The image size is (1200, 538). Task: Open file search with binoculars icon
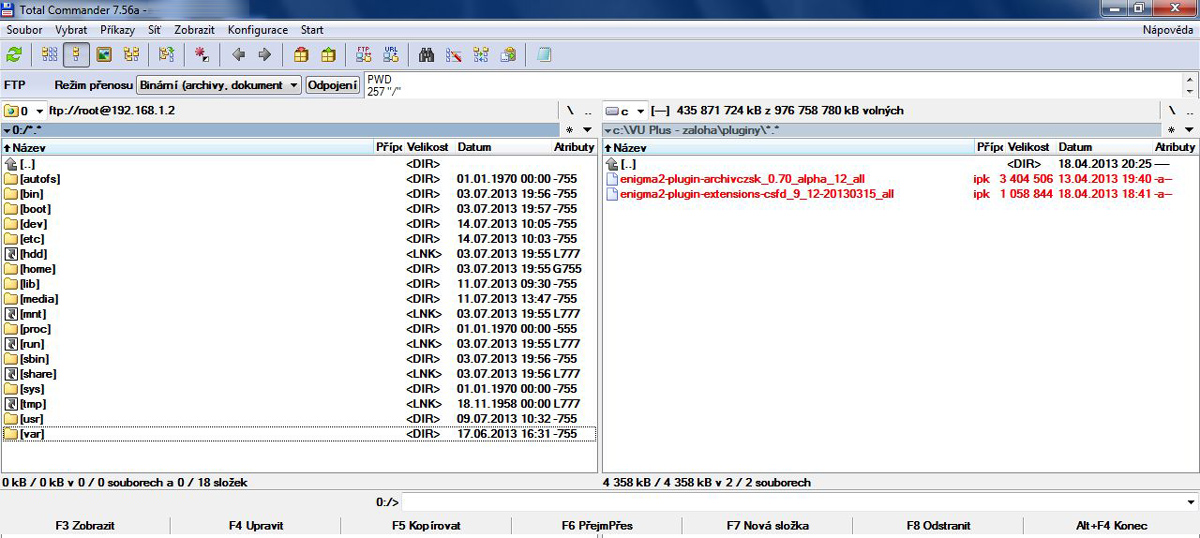coord(426,55)
